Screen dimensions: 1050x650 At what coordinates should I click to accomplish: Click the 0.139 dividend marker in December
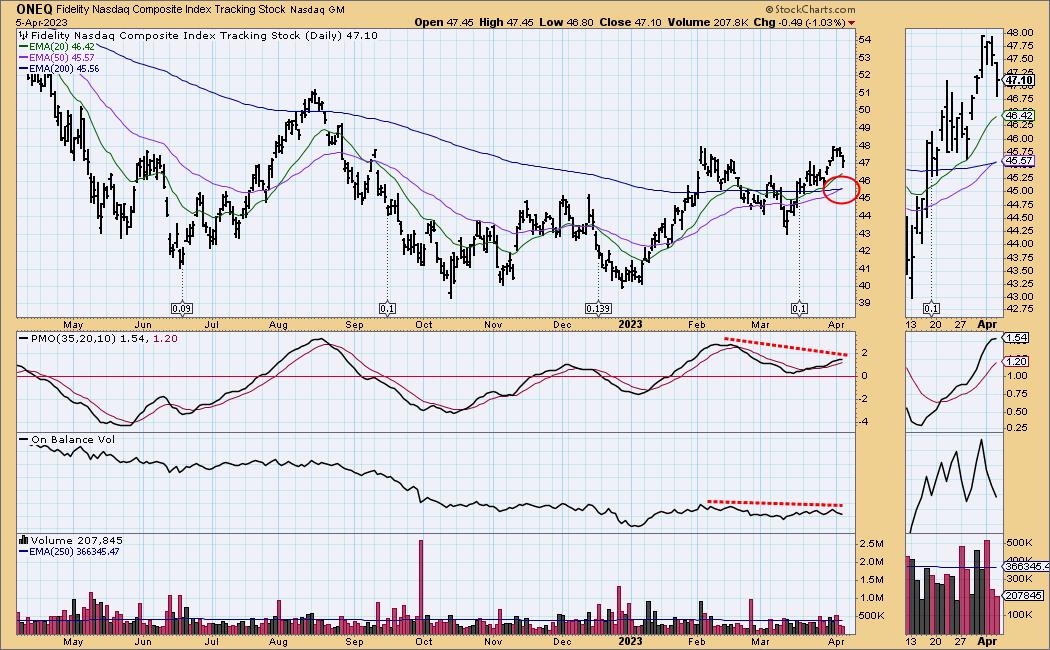click(598, 309)
